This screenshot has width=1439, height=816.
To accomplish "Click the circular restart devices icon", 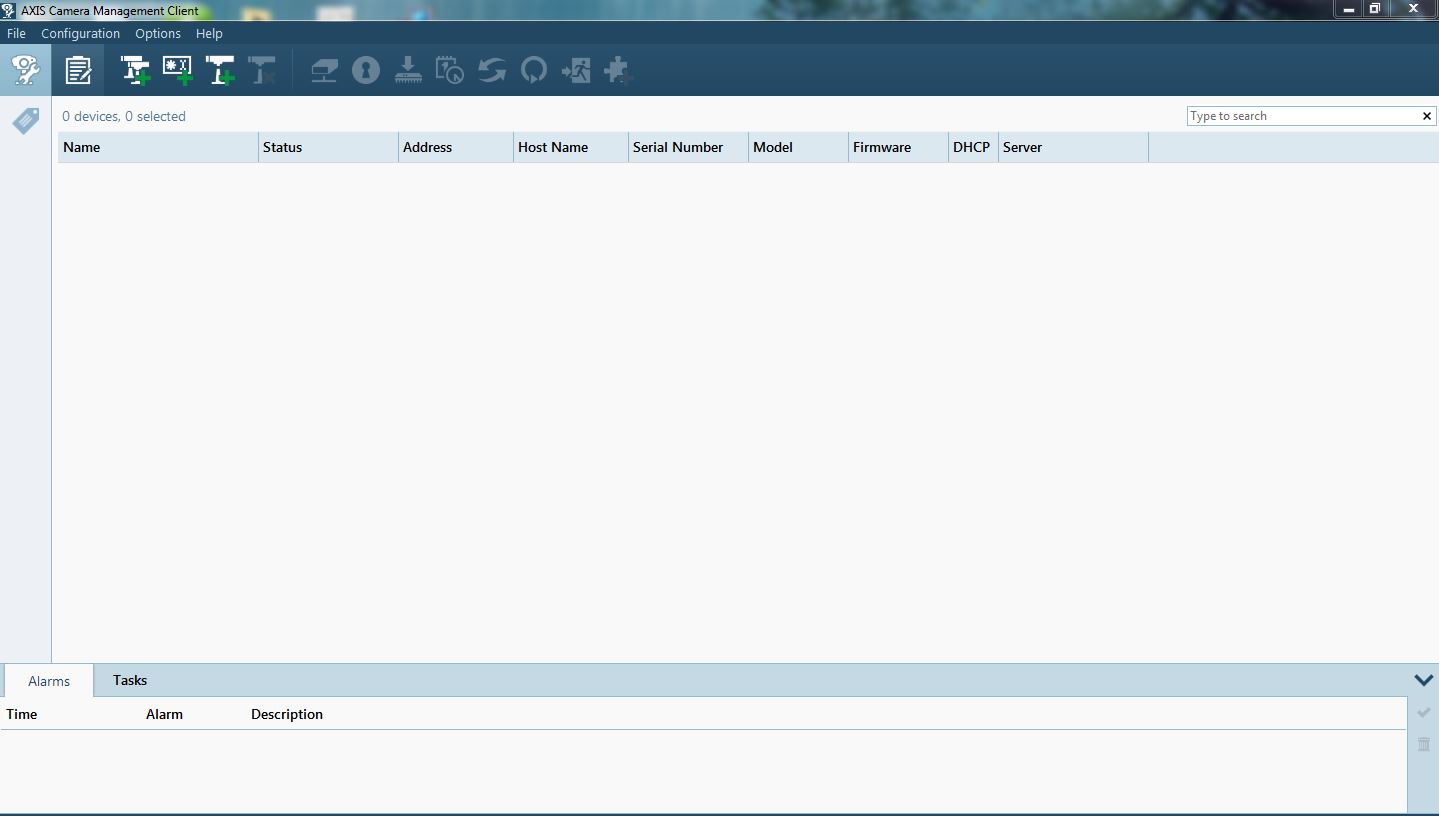I will (x=534, y=70).
